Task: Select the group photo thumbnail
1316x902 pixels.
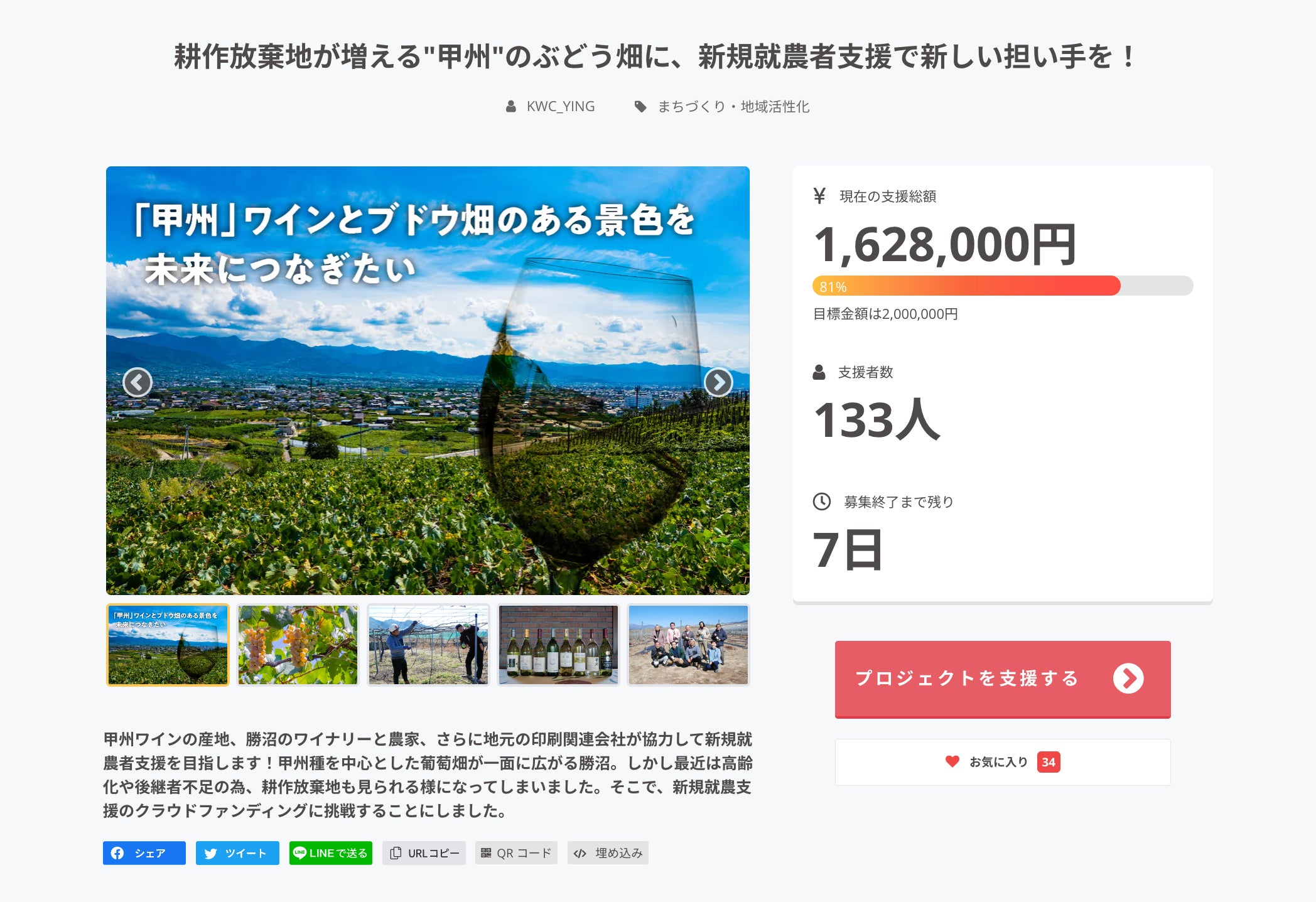Action: (x=688, y=645)
